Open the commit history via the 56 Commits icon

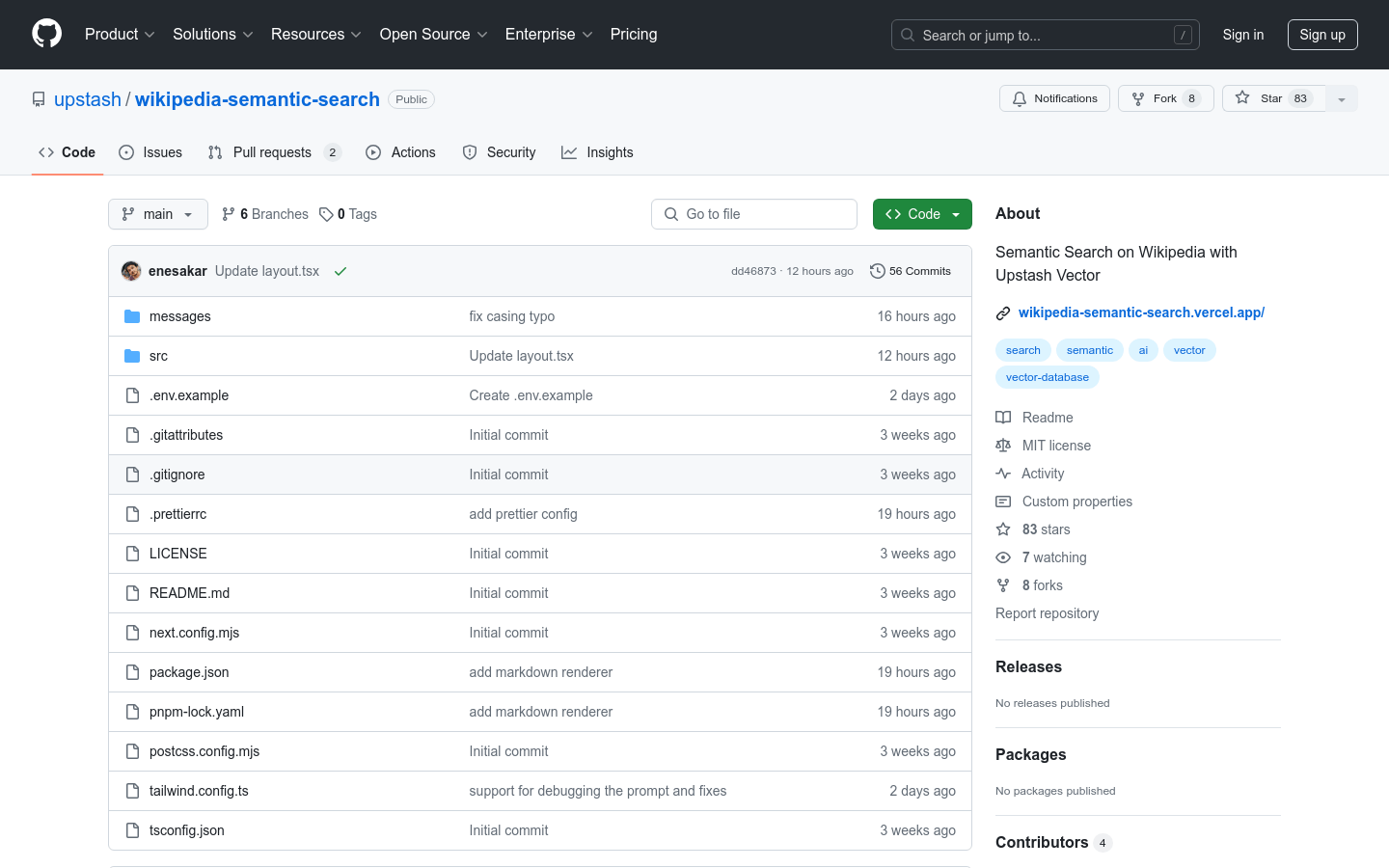pyautogui.click(x=877, y=271)
